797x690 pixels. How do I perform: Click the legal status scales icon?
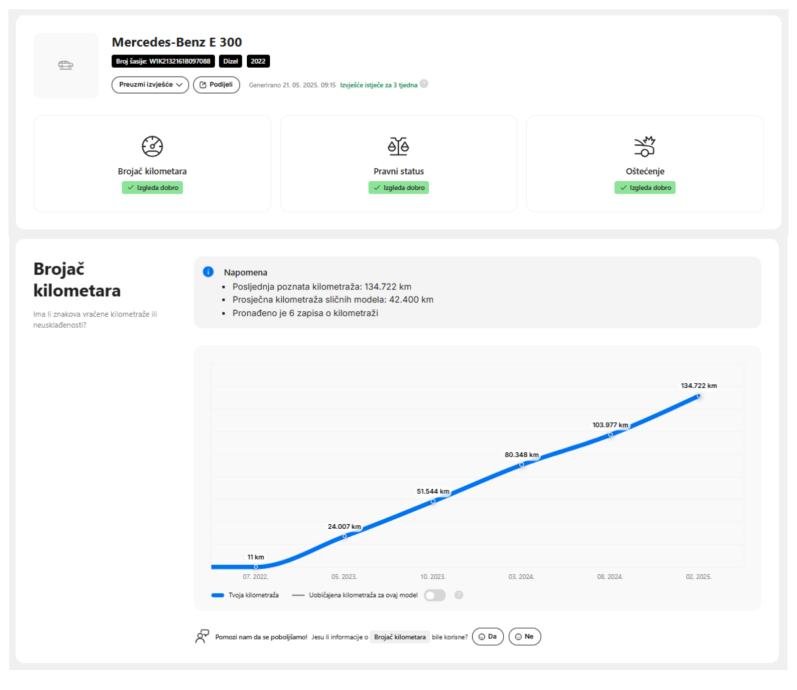click(398, 146)
